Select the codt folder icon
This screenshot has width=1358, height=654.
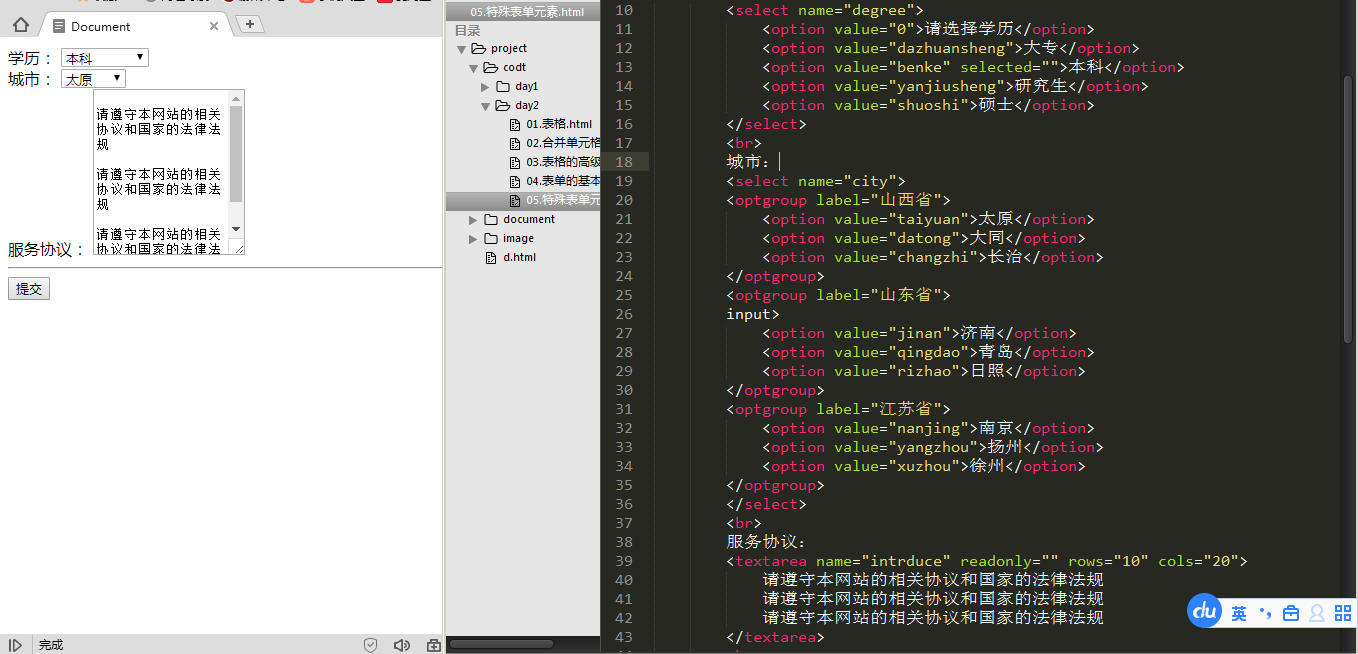490,67
